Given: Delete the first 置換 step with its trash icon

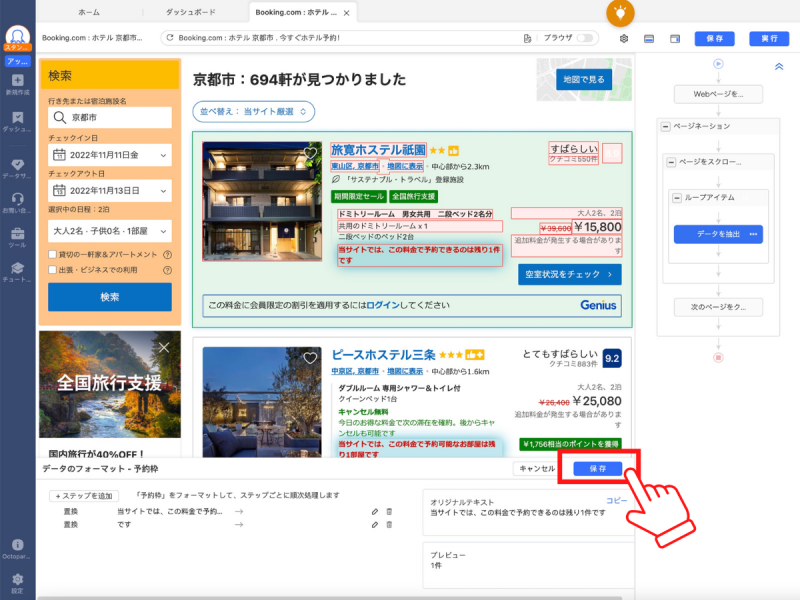Looking at the screenshot, I should pyautogui.click(x=389, y=511).
